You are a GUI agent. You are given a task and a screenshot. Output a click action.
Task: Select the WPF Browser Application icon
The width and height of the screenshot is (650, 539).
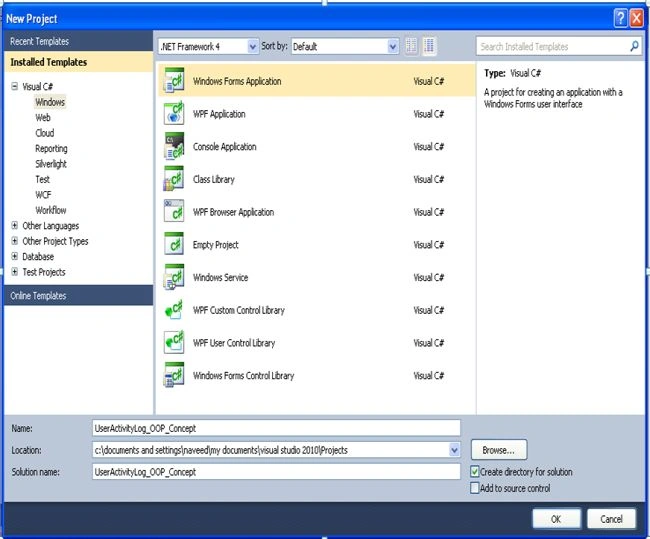(x=174, y=211)
